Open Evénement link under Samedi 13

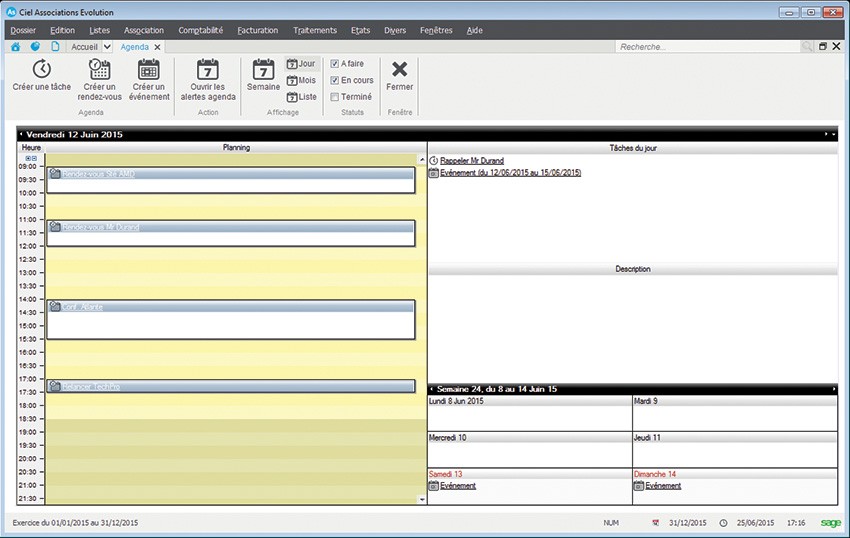457,486
